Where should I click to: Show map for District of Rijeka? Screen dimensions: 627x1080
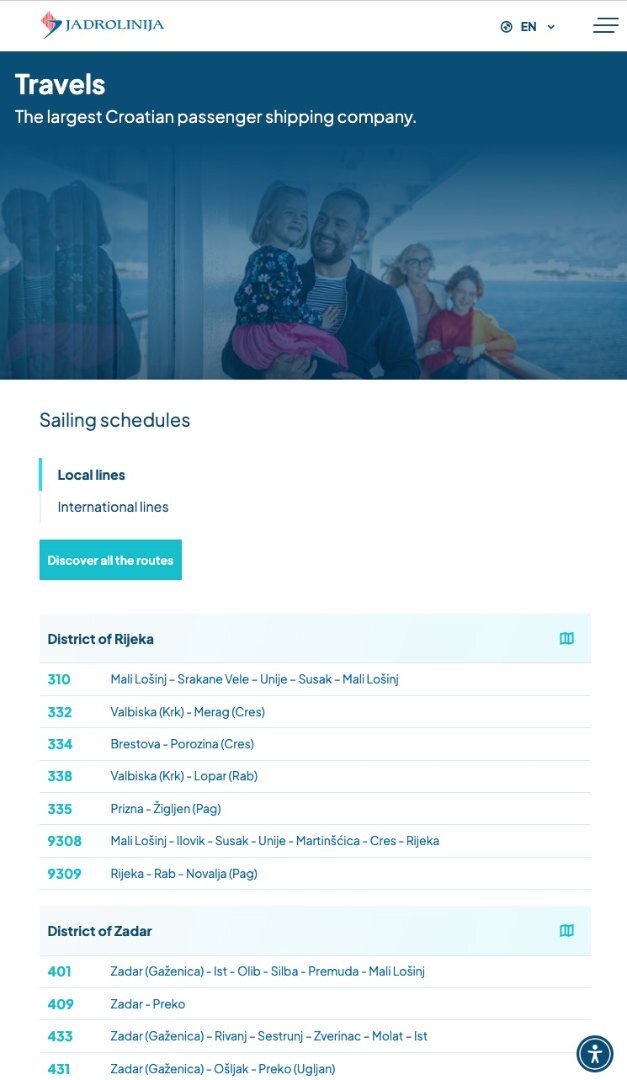(566, 638)
